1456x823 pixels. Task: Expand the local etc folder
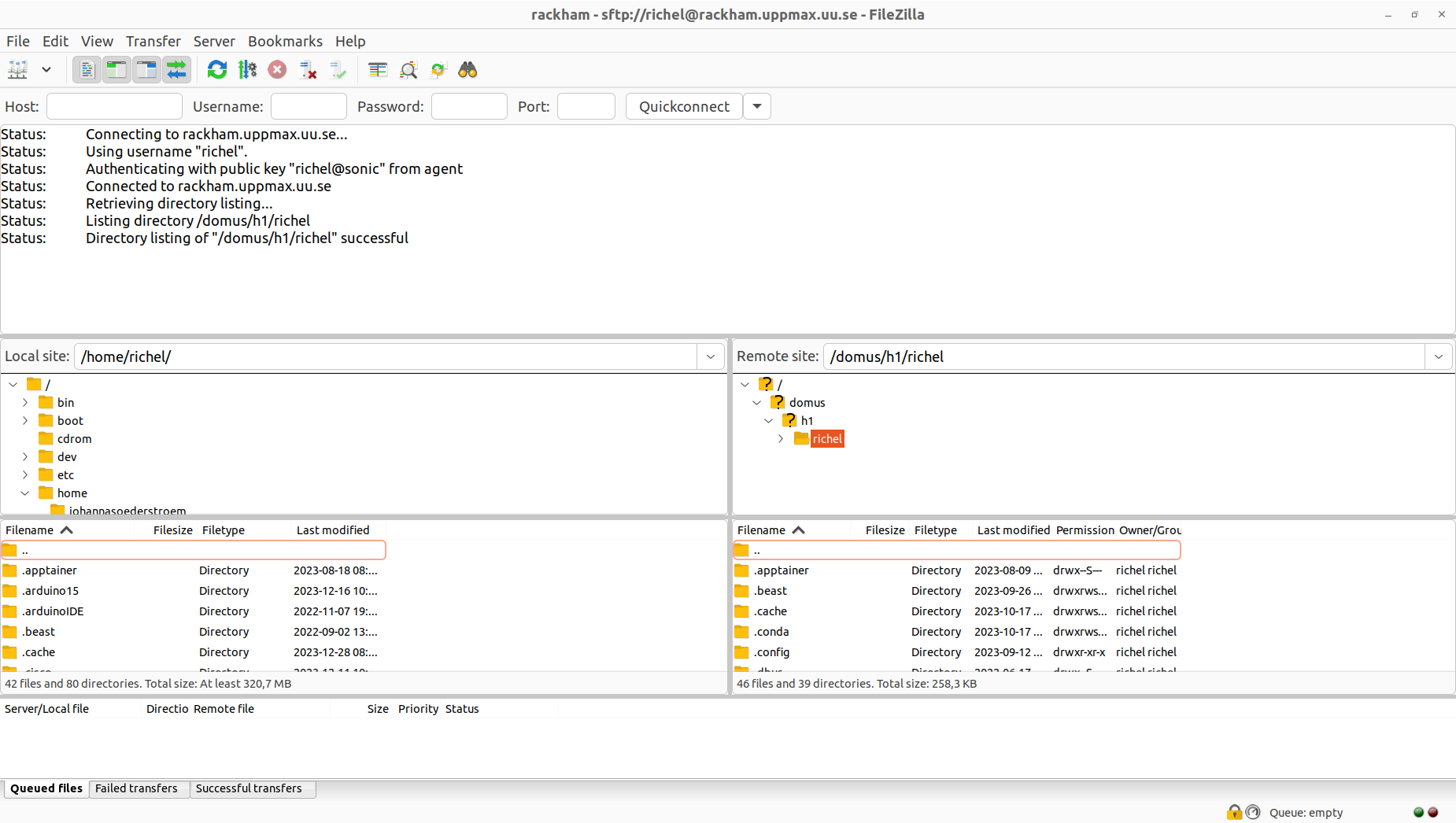[25, 475]
